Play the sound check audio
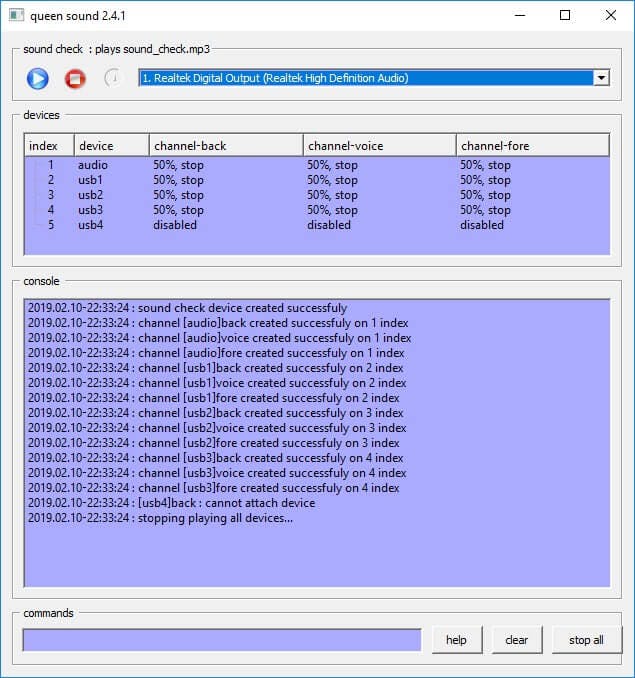Image resolution: width=635 pixels, height=678 pixels. tap(38, 78)
